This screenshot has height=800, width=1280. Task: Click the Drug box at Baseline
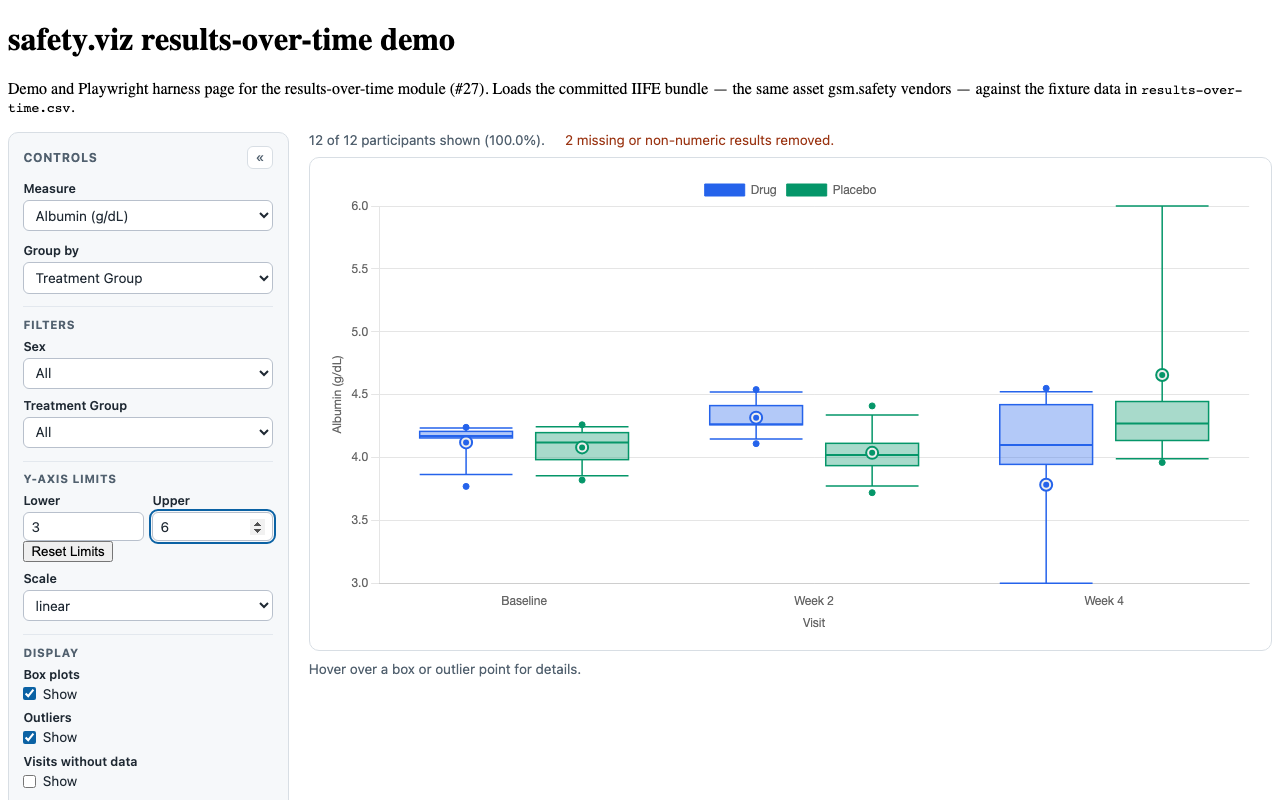pyautogui.click(x=466, y=434)
